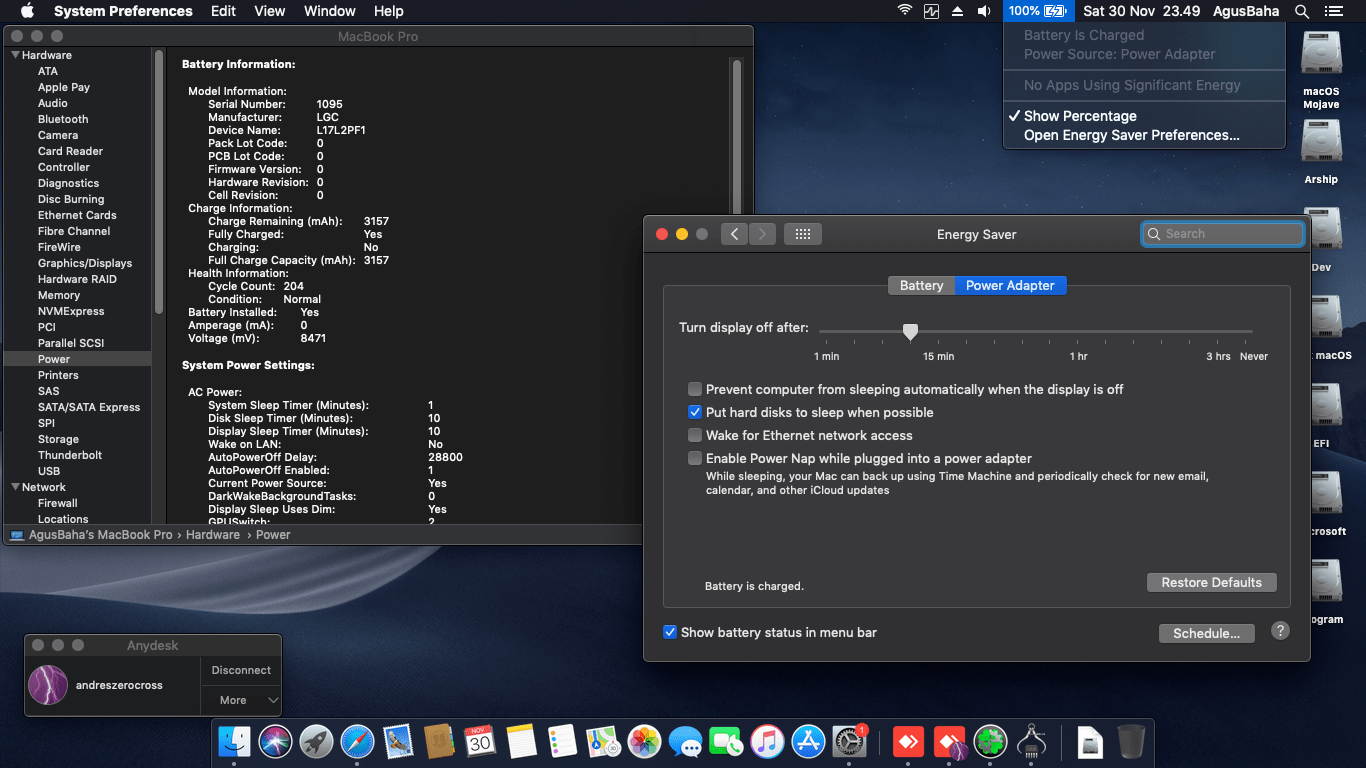Open the Apple menu
Screen dimensions: 1366x768
[x=27, y=11]
